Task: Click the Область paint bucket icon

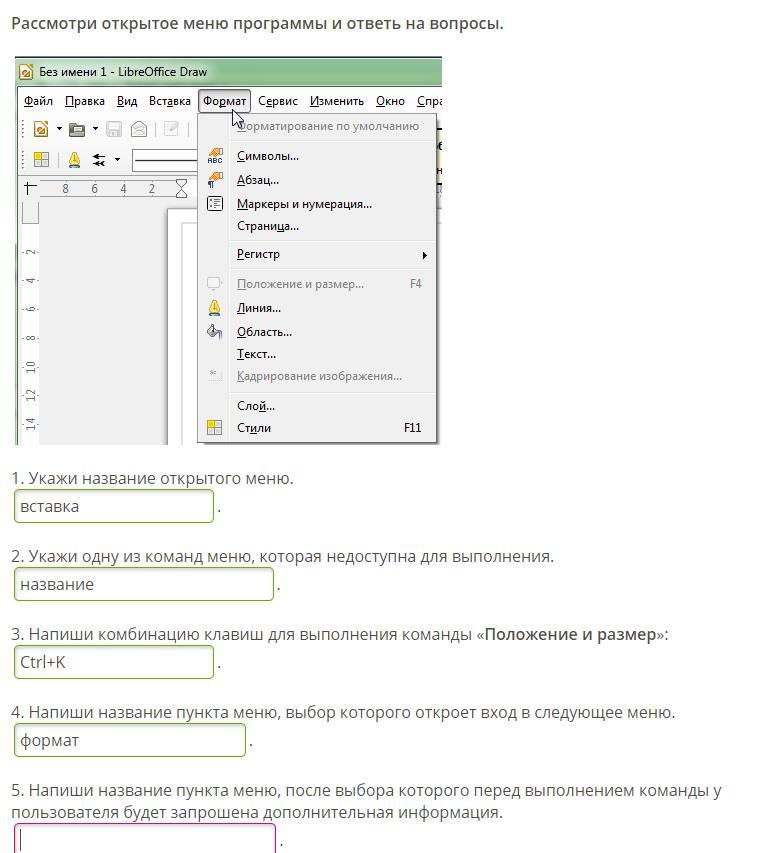Action: (214, 331)
